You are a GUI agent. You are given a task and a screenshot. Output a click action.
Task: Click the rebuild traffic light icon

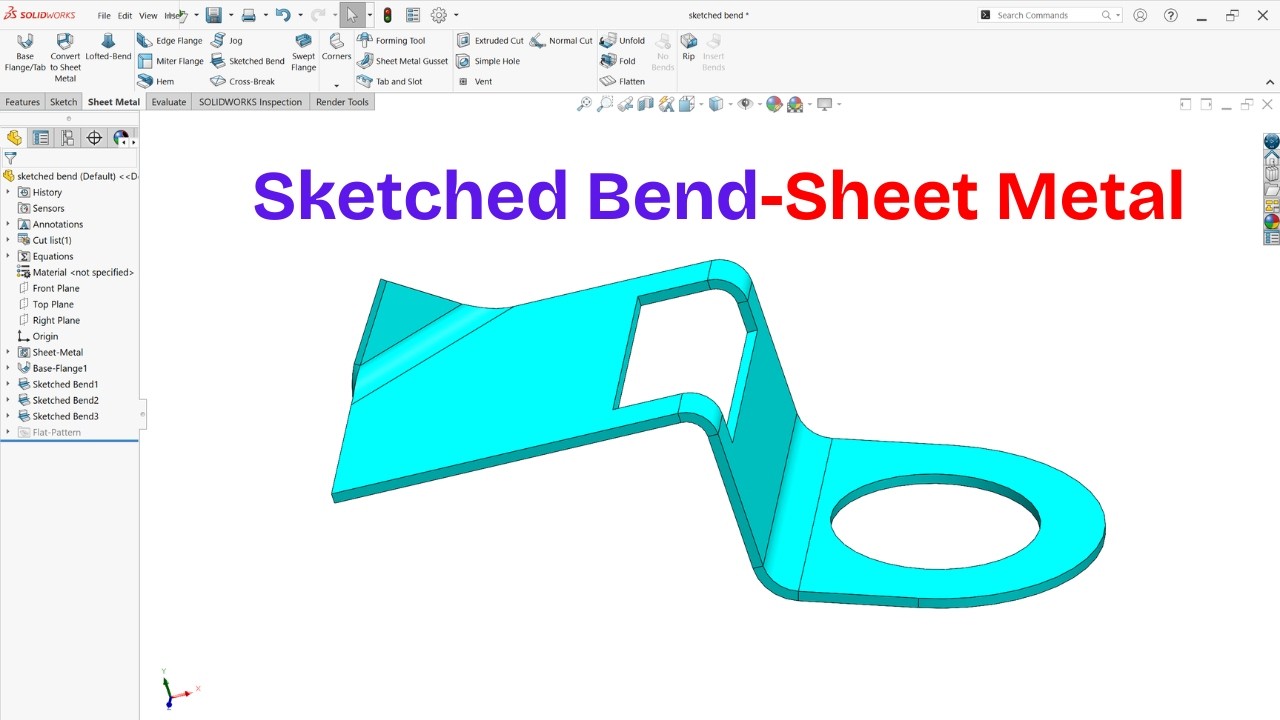pos(387,15)
